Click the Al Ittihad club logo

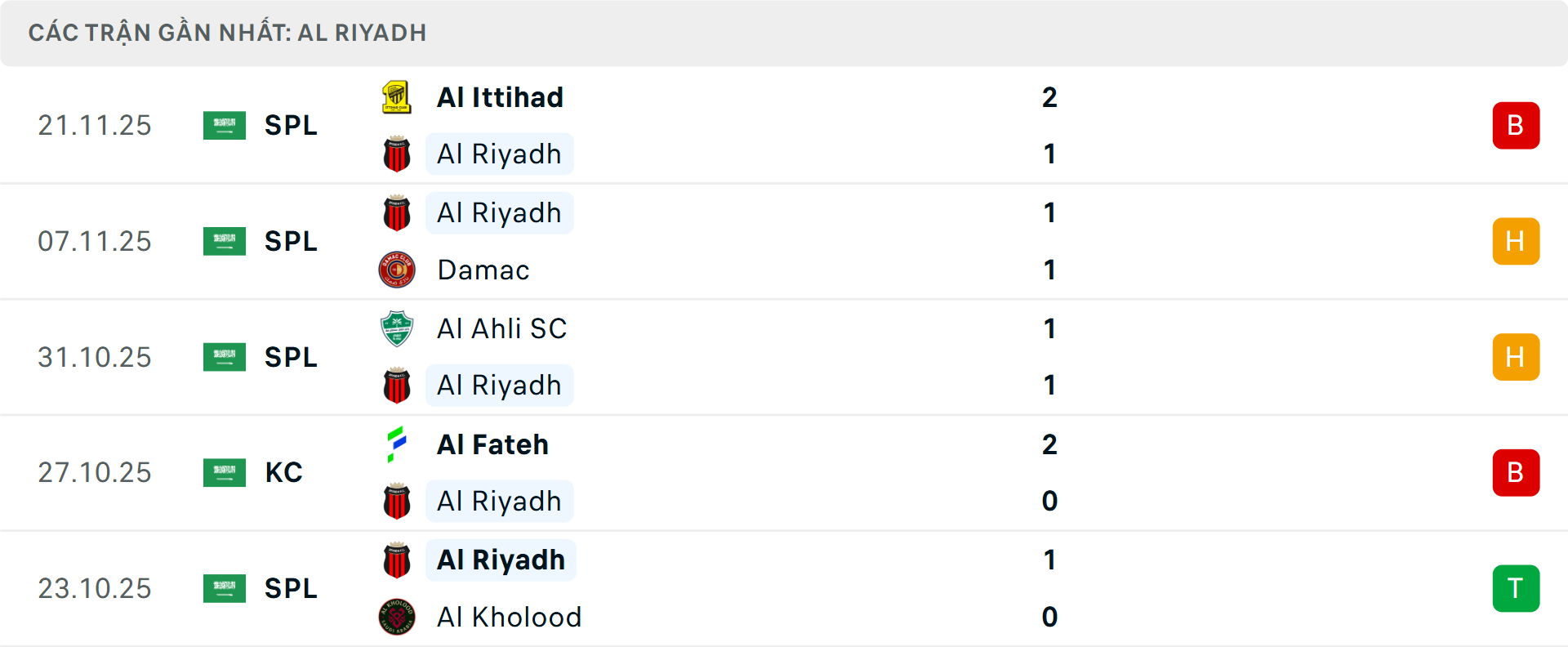pos(397,96)
